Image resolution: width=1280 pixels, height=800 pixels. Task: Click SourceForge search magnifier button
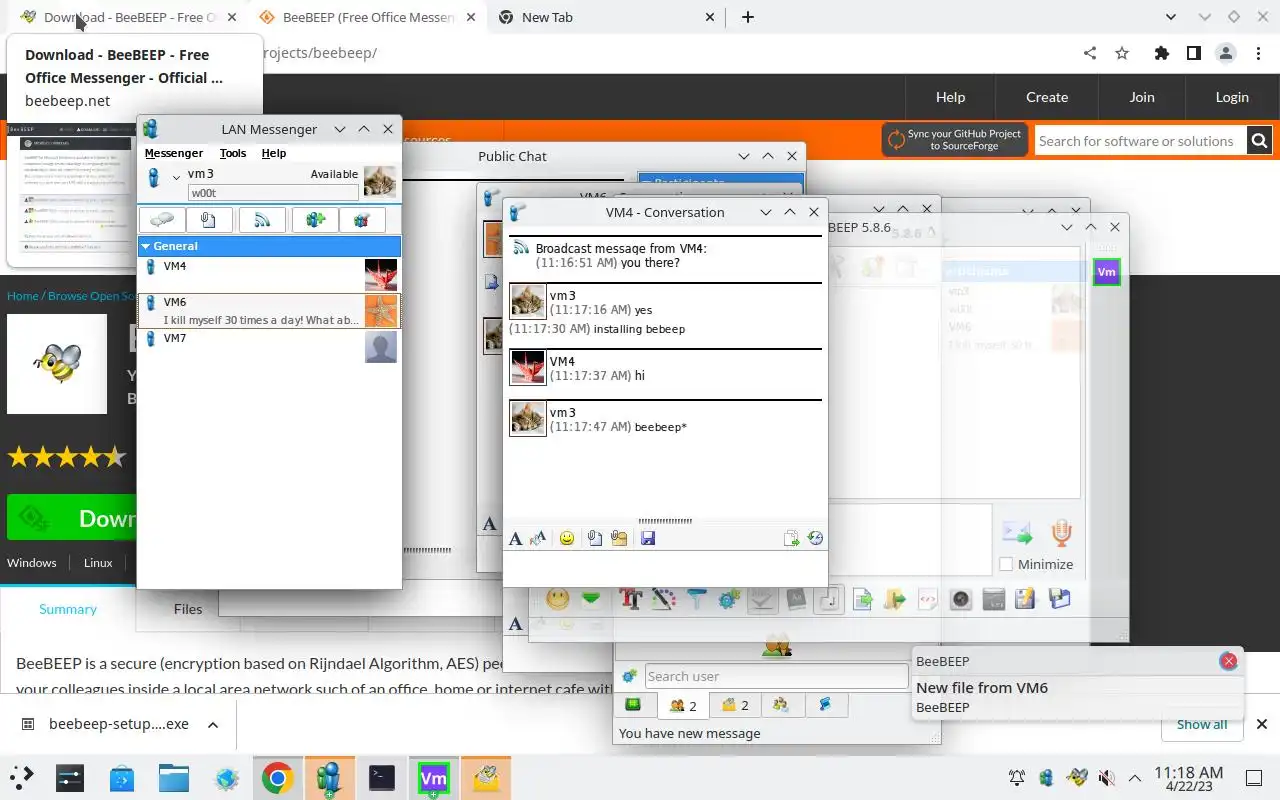click(1259, 141)
